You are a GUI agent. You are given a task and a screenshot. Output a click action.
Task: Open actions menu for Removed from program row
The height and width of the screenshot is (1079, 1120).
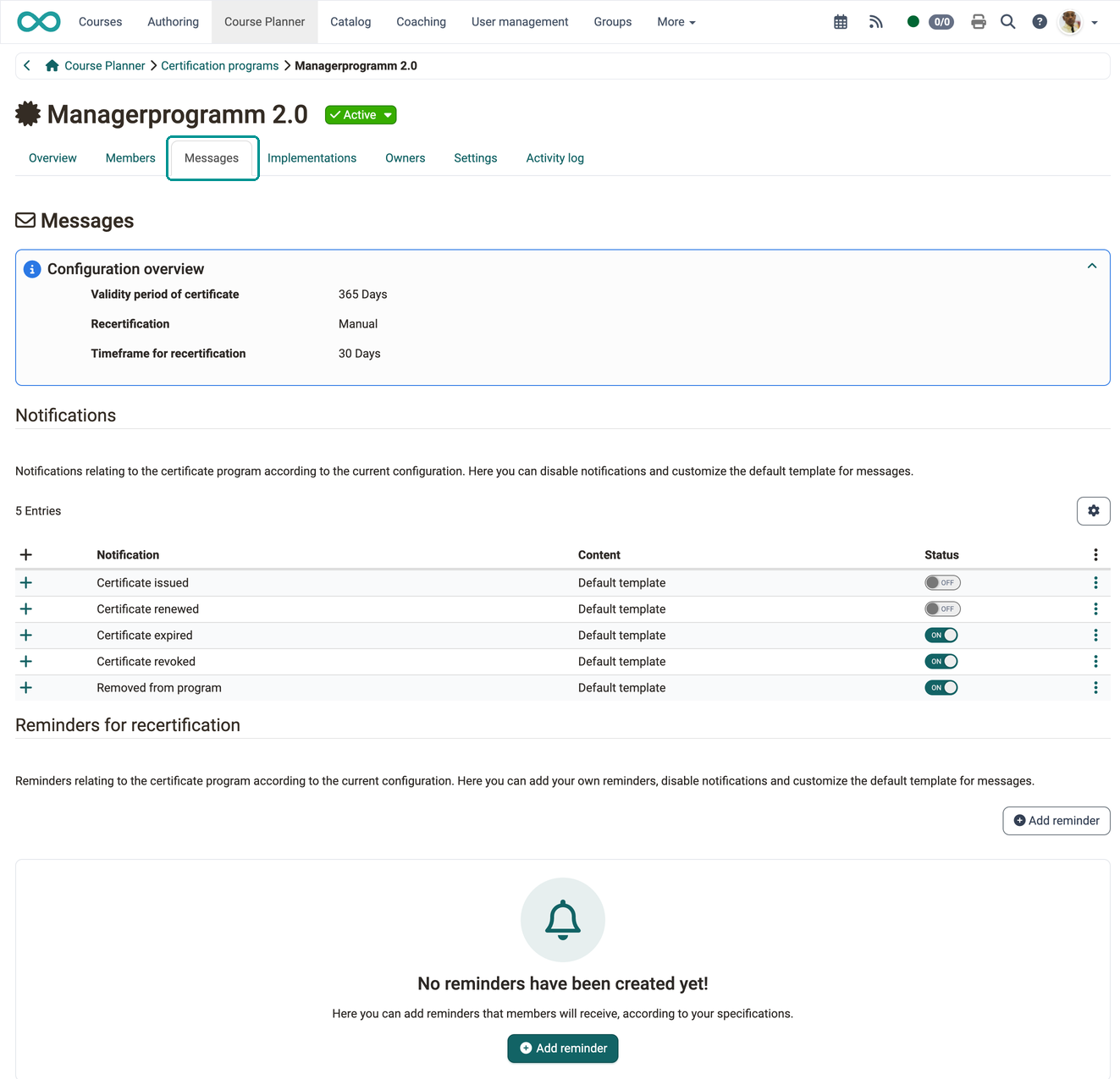pyautogui.click(x=1095, y=687)
